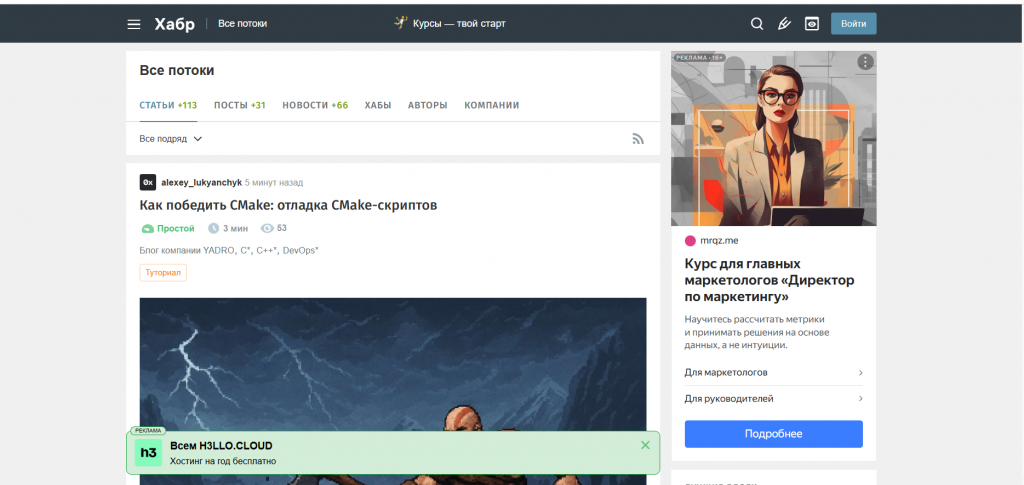Click the green Простой difficulty icon
This screenshot has height=485, width=1024.
coord(148,228)
